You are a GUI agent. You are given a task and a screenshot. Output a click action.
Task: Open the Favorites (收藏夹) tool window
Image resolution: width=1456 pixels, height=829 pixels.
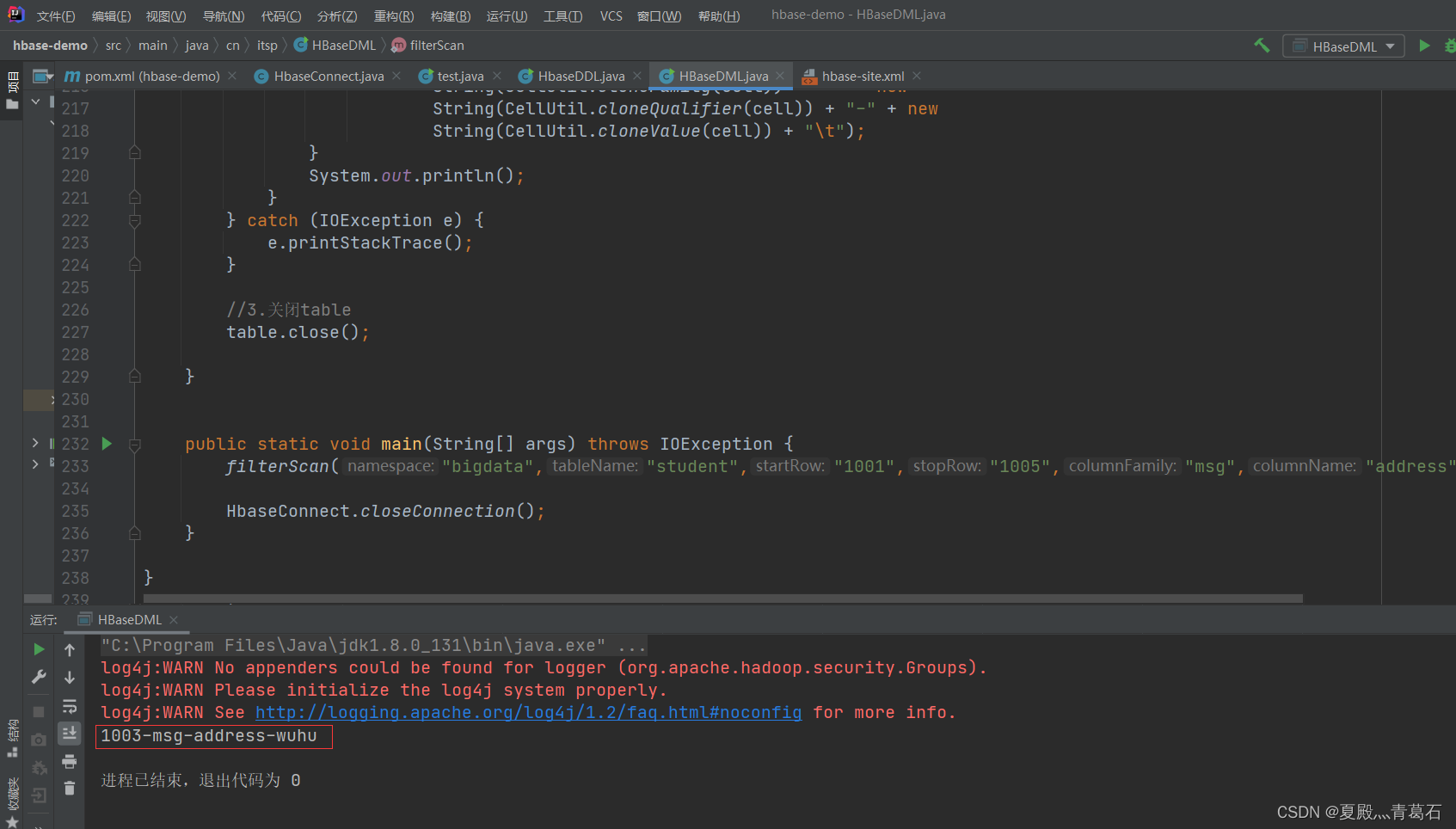click(12, 801)
